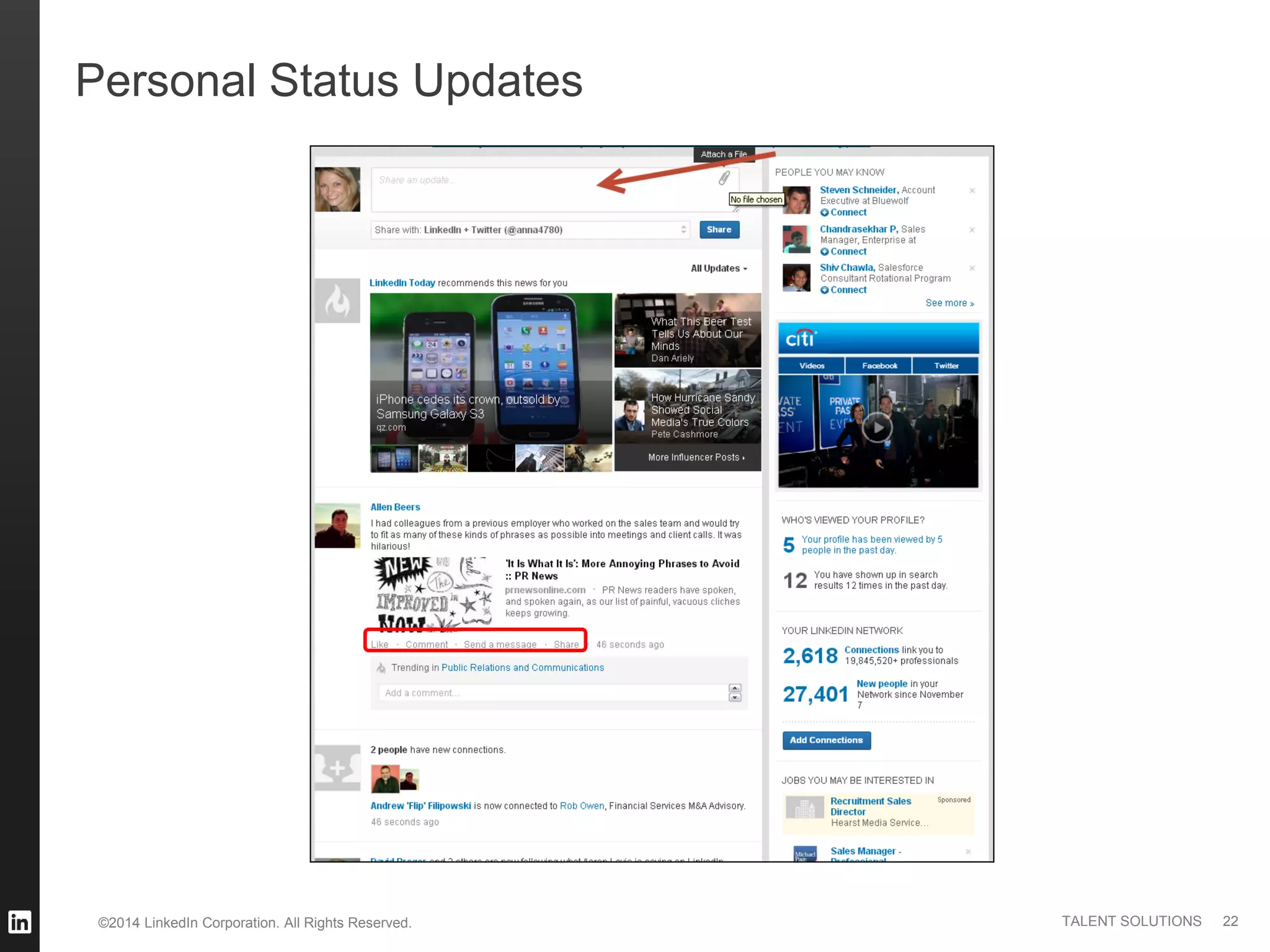The width and height of the screenshot is (1270, 952).
Task: Click the Share an update text field
Action: point(554,190)
